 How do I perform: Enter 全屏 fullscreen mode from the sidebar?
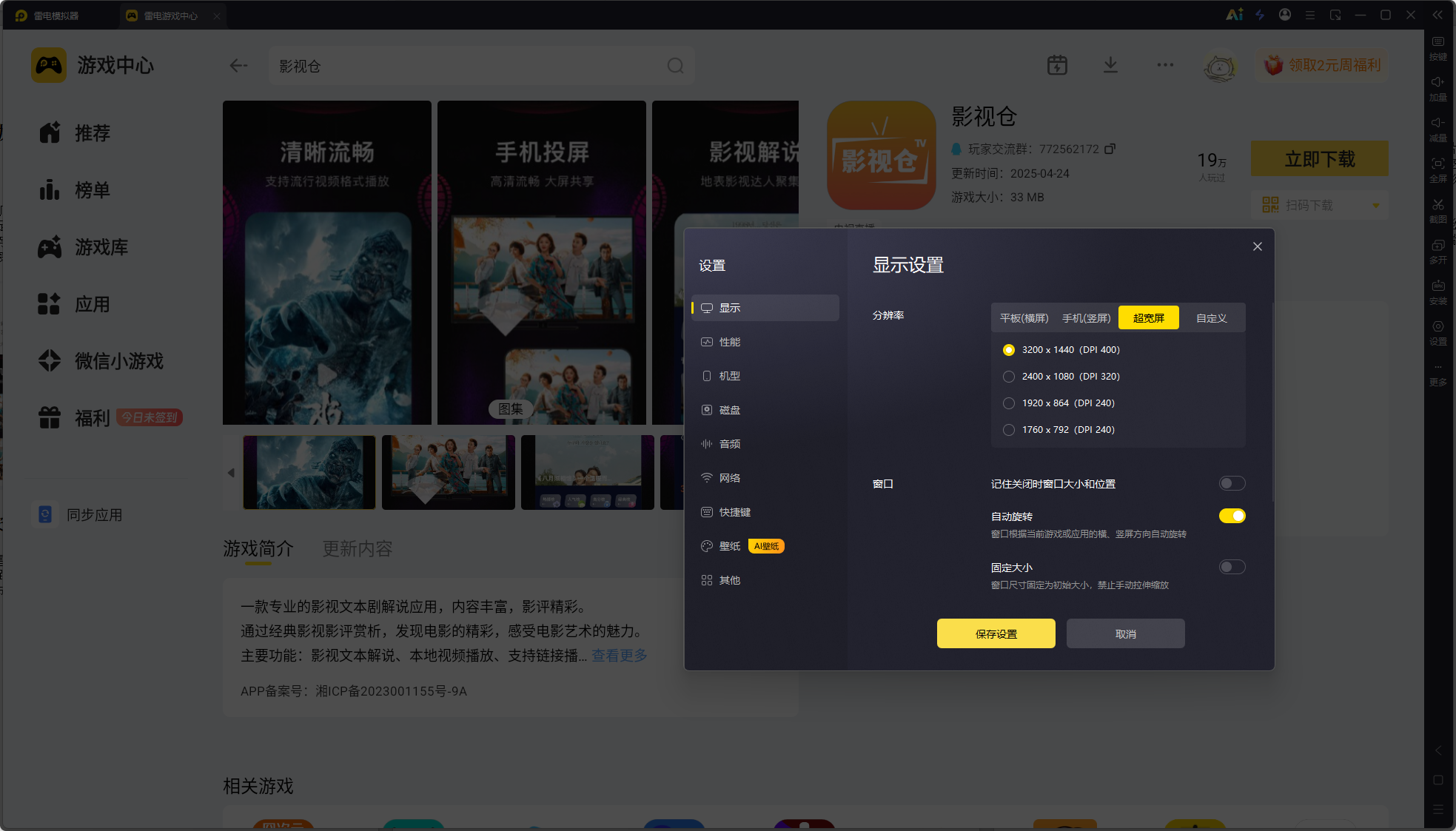(x=1438, y=170)
